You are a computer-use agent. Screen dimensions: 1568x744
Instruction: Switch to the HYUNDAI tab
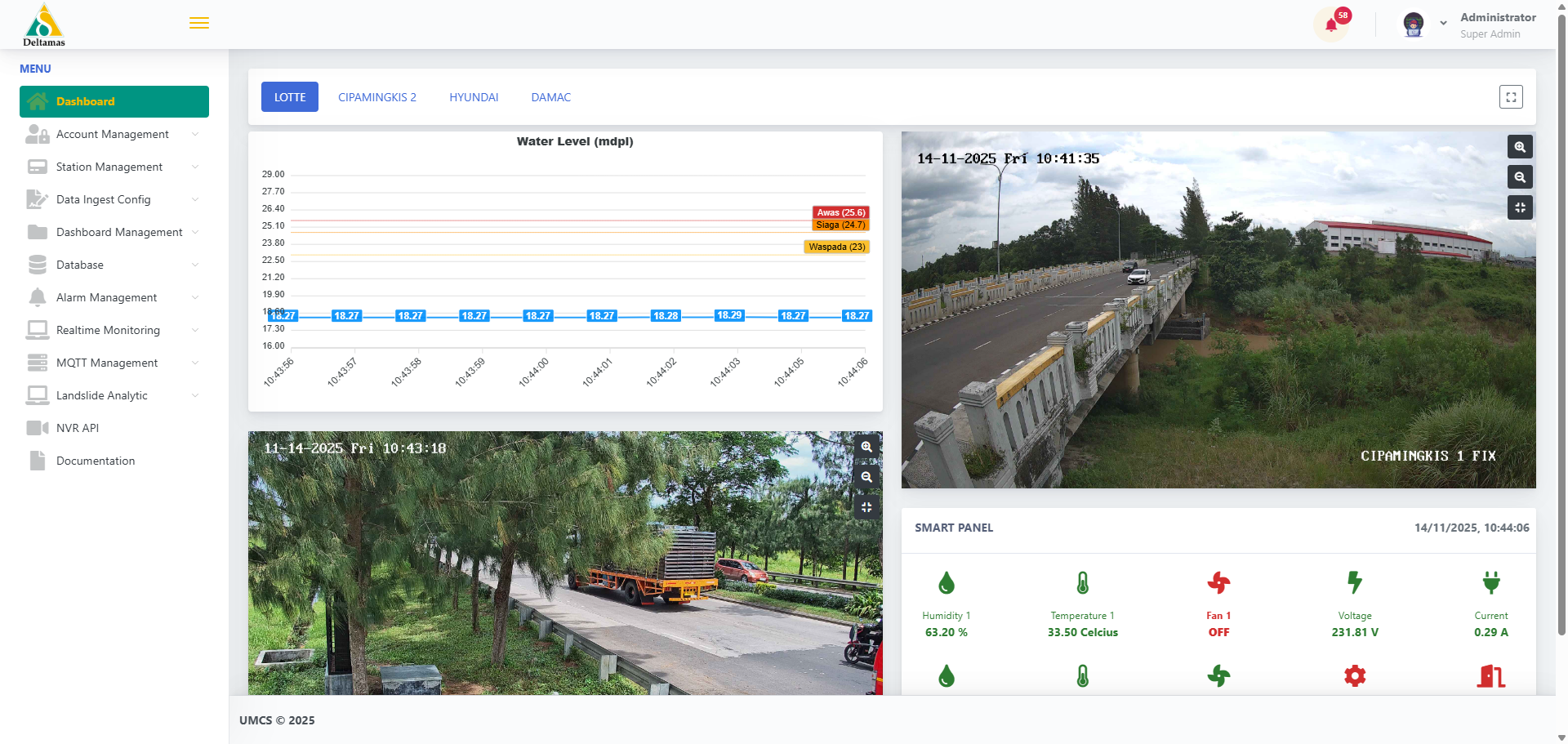coord(474,96)
